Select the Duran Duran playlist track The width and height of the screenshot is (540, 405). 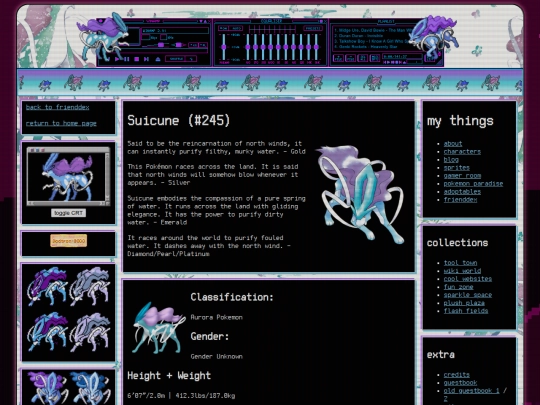tap(359, 36)
